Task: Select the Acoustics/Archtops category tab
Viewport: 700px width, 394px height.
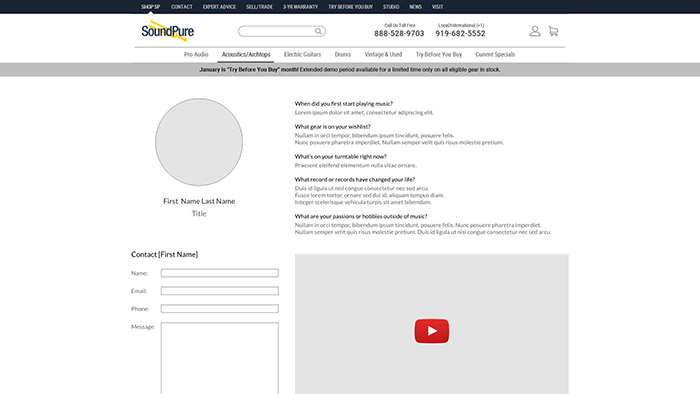Action: click(246, 54)
